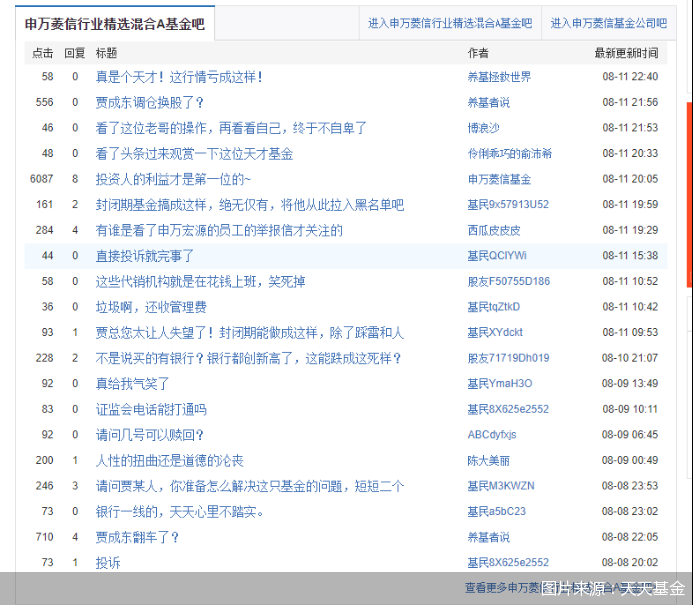The width and height of the screenshot is (693, 605).
Task: Open author profile 基民M3KWZN
Action: 501,486
